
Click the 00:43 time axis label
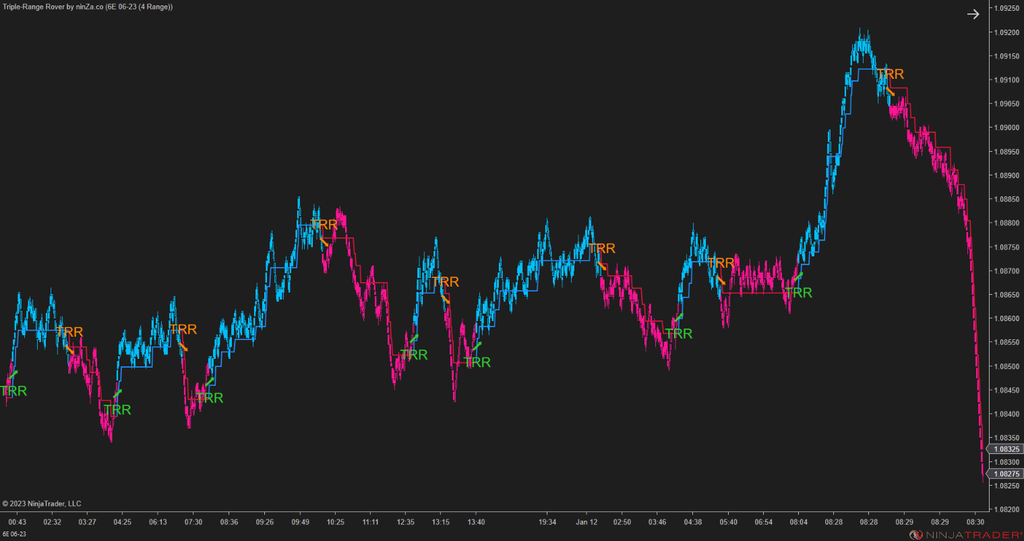click(x=17, y=521)
